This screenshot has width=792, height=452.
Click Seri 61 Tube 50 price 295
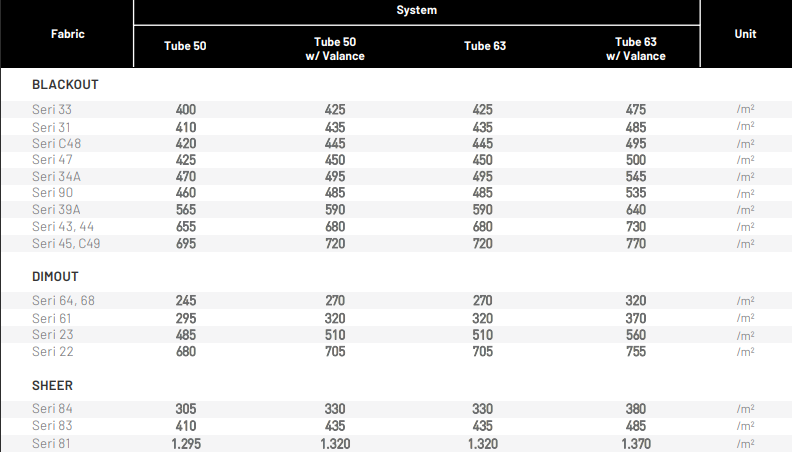point(186,319)
